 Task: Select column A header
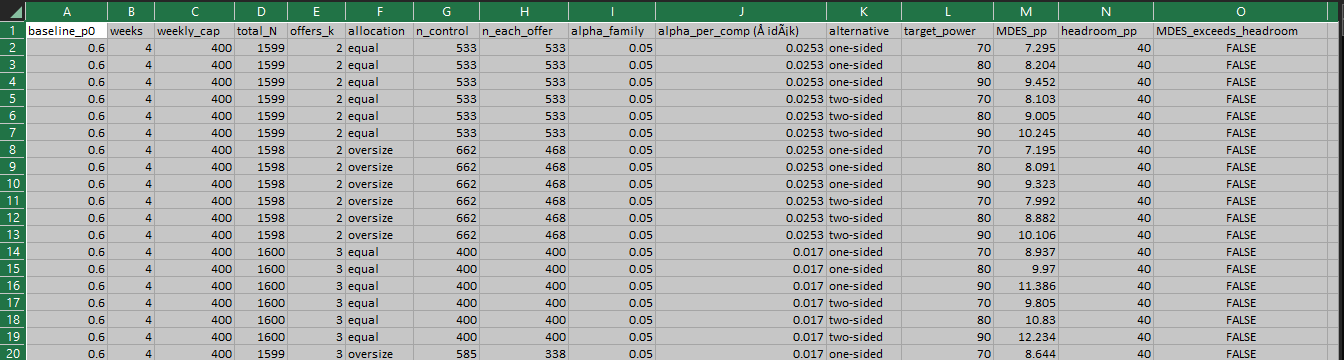(66, 11)
